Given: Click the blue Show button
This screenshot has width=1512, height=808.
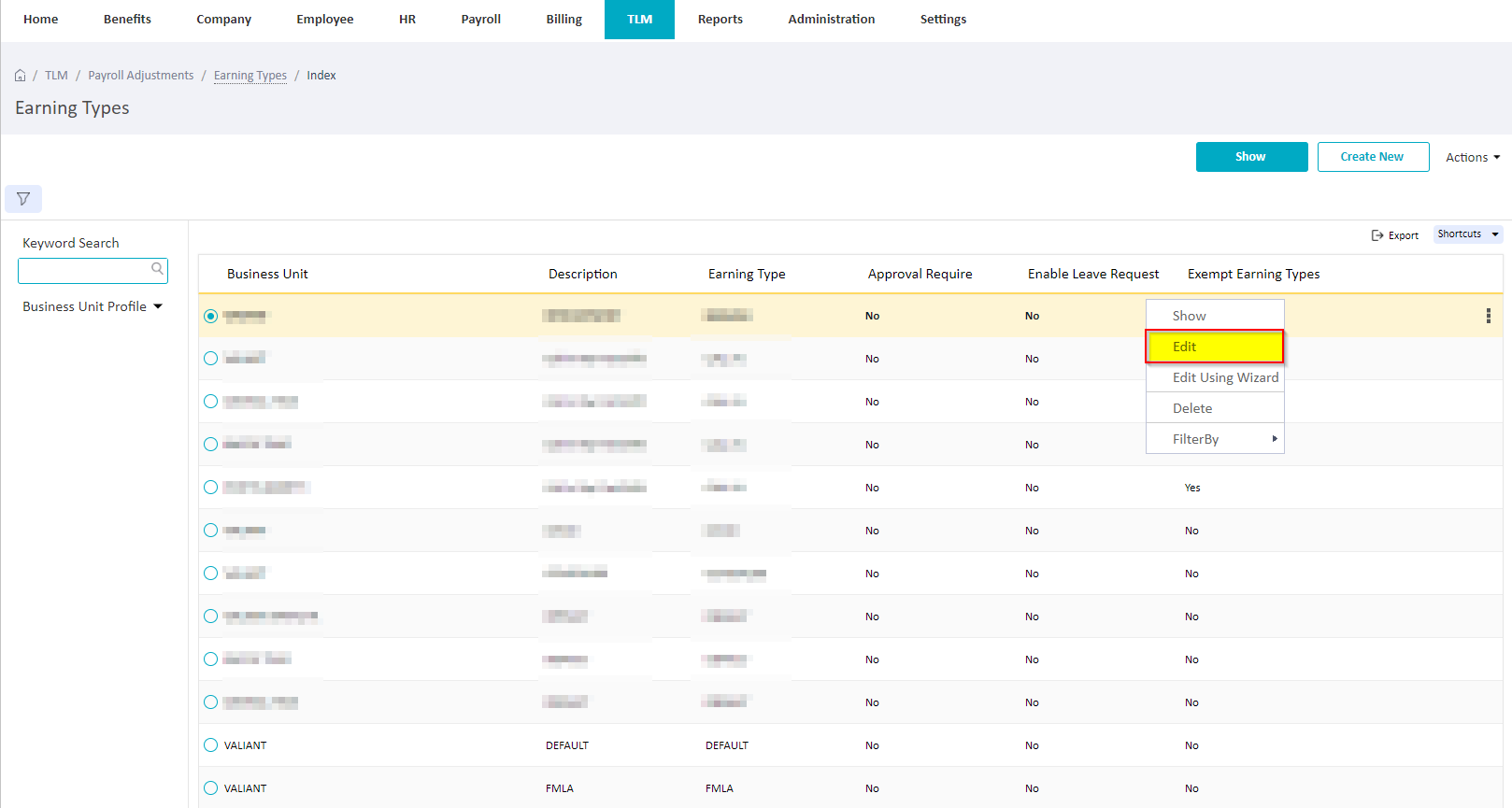Looking at the screenshot, I should (x=1251, y=157).
